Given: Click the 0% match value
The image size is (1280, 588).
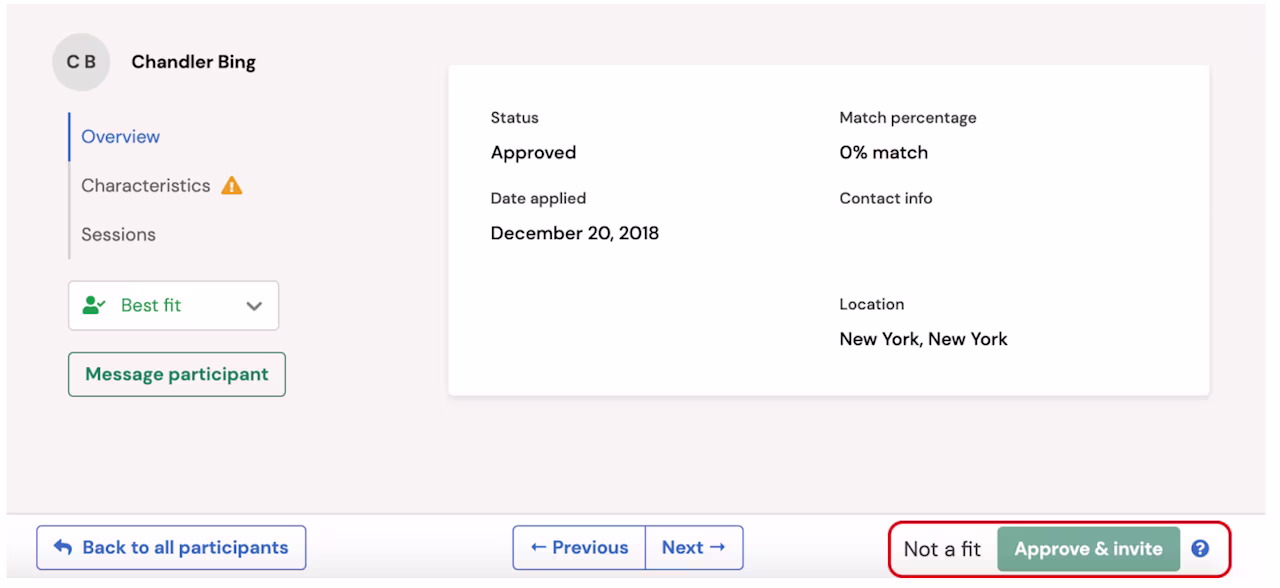Looking at the screenshot, I should [883, 153].
